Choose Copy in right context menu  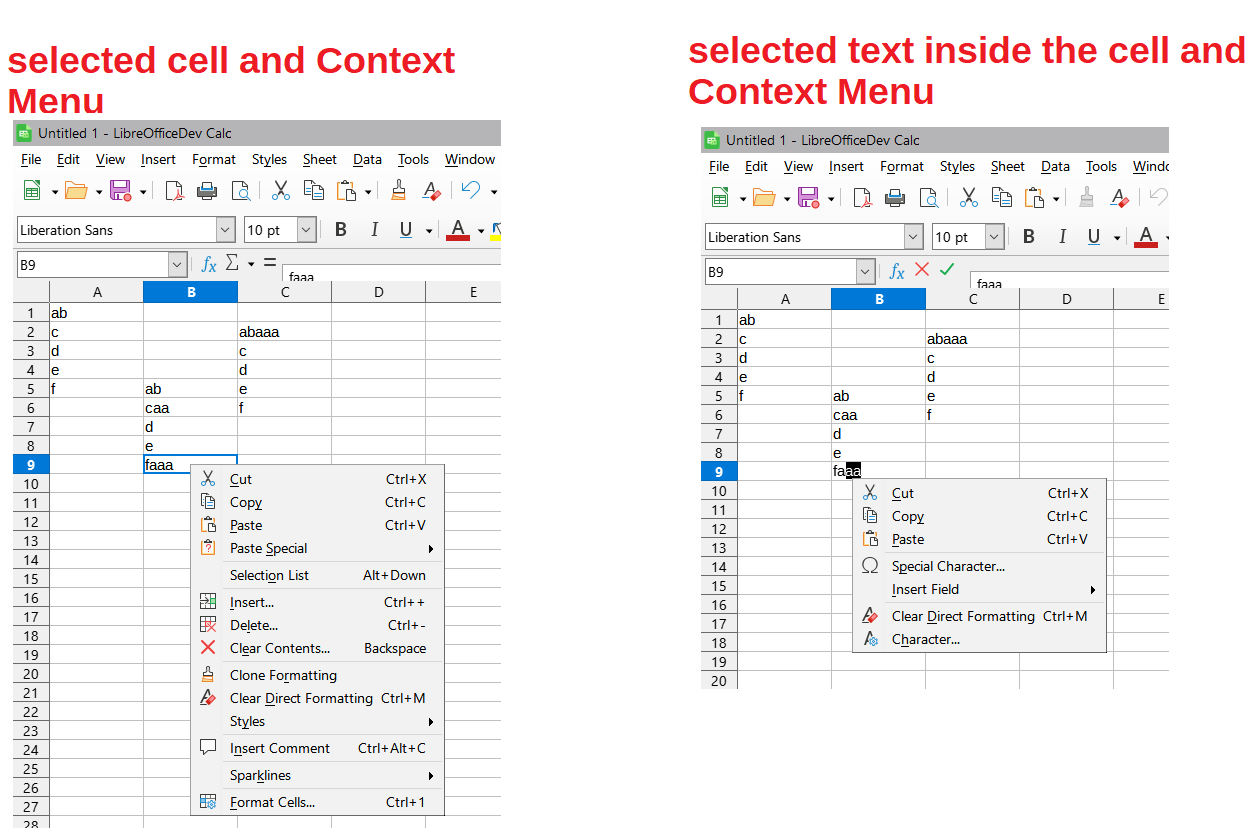[x=979, y=516]
